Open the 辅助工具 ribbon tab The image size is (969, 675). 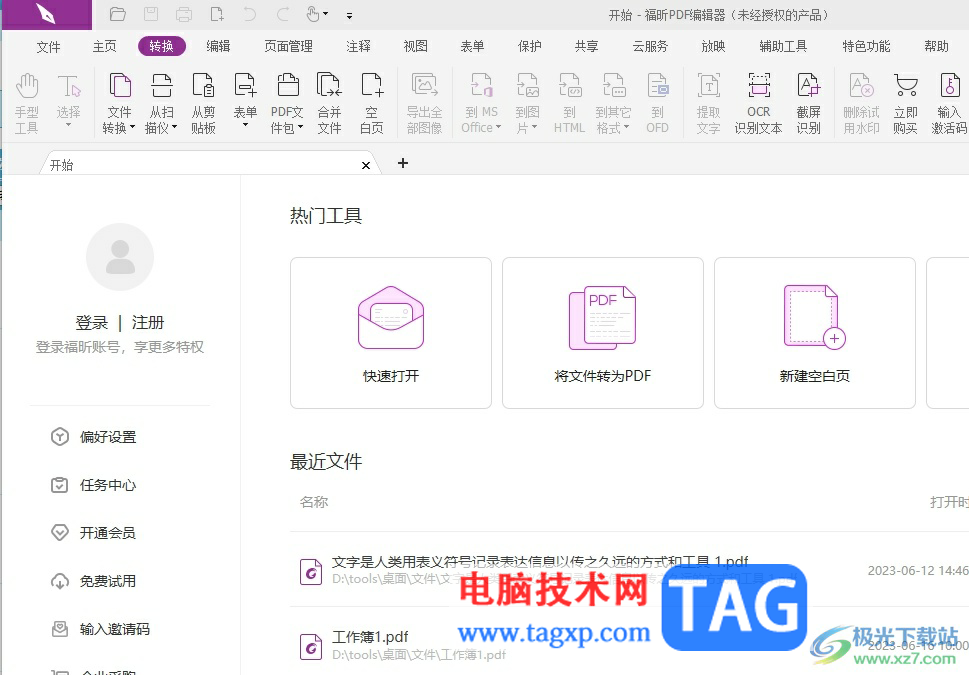783,46
